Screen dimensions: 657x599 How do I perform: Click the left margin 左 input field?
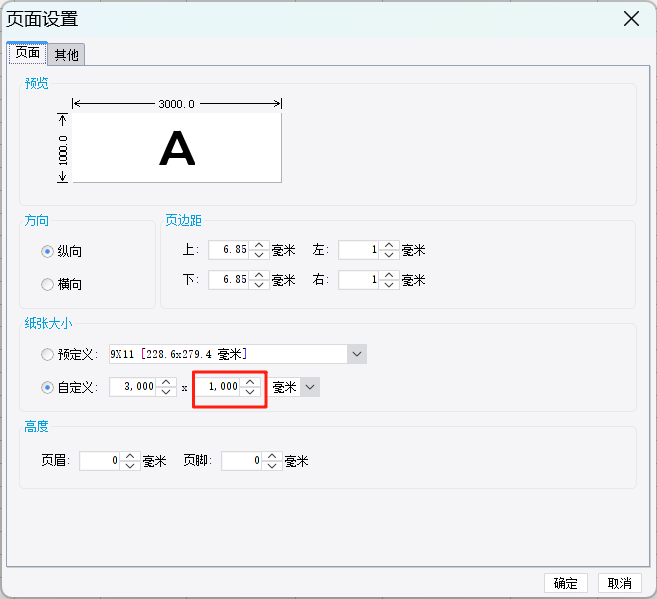[x=359, y=250]
